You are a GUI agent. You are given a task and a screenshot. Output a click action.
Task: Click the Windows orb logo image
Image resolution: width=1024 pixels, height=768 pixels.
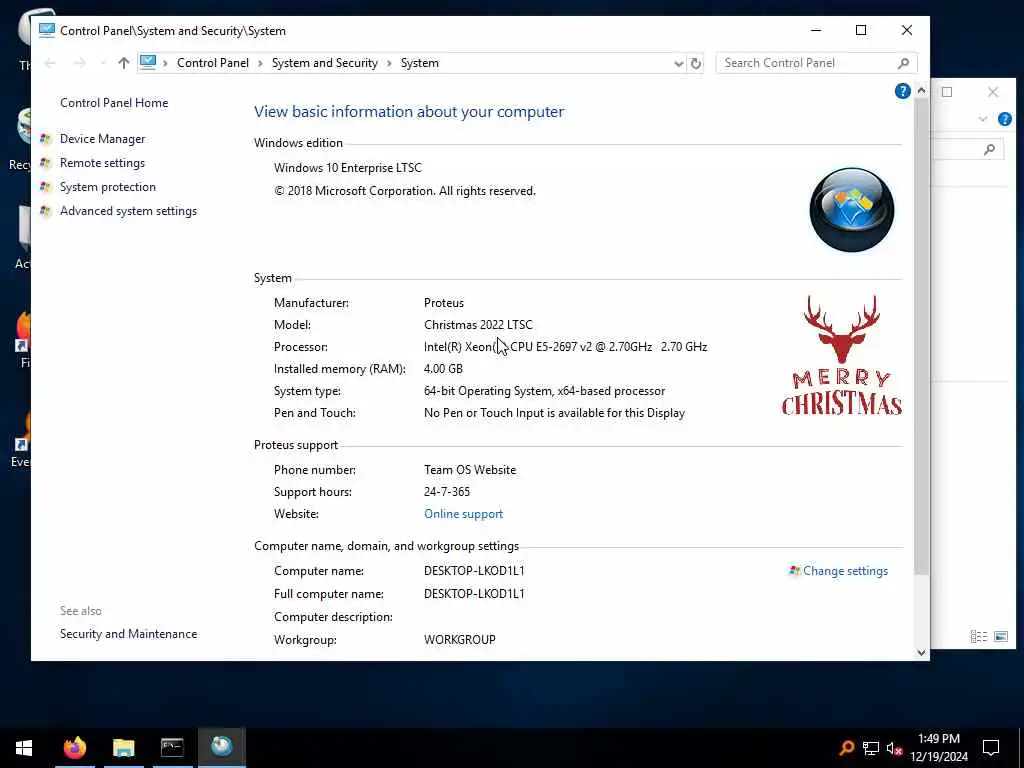click(x=852, y=210)
